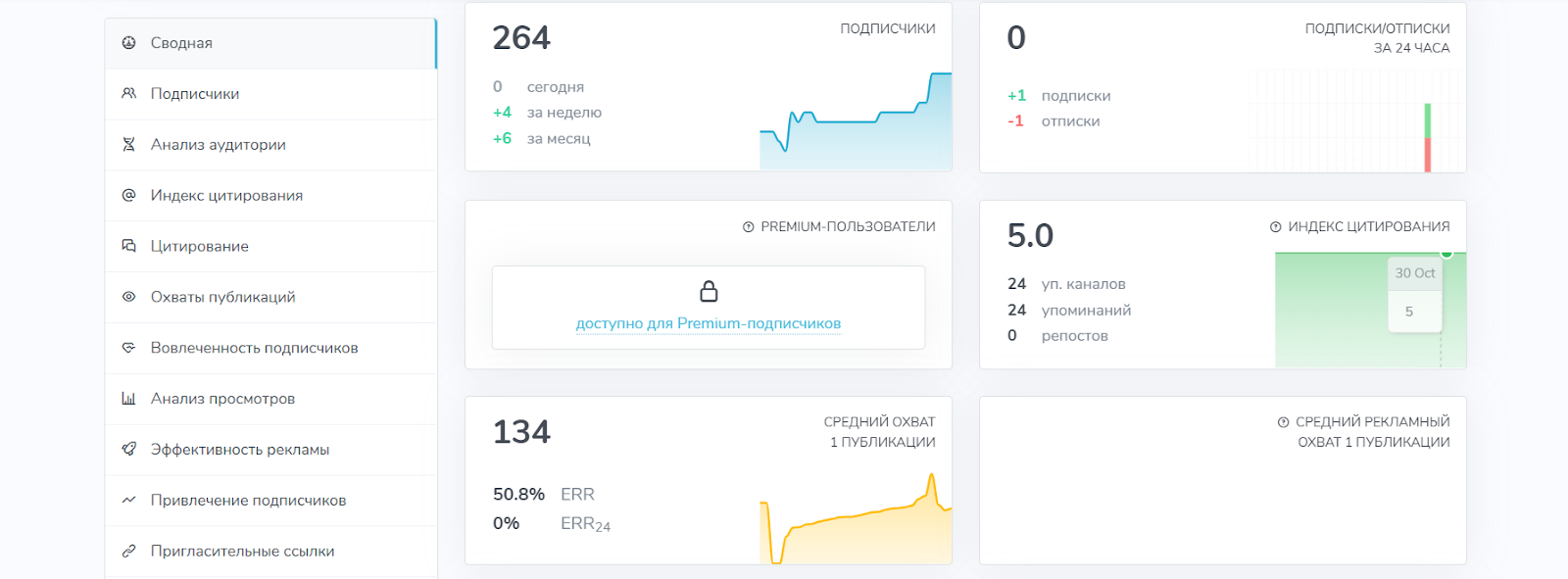1568x579 pixels.
Task: Click help icon beside Средний рекламный охват
Action: click(x=1283, y=422)
